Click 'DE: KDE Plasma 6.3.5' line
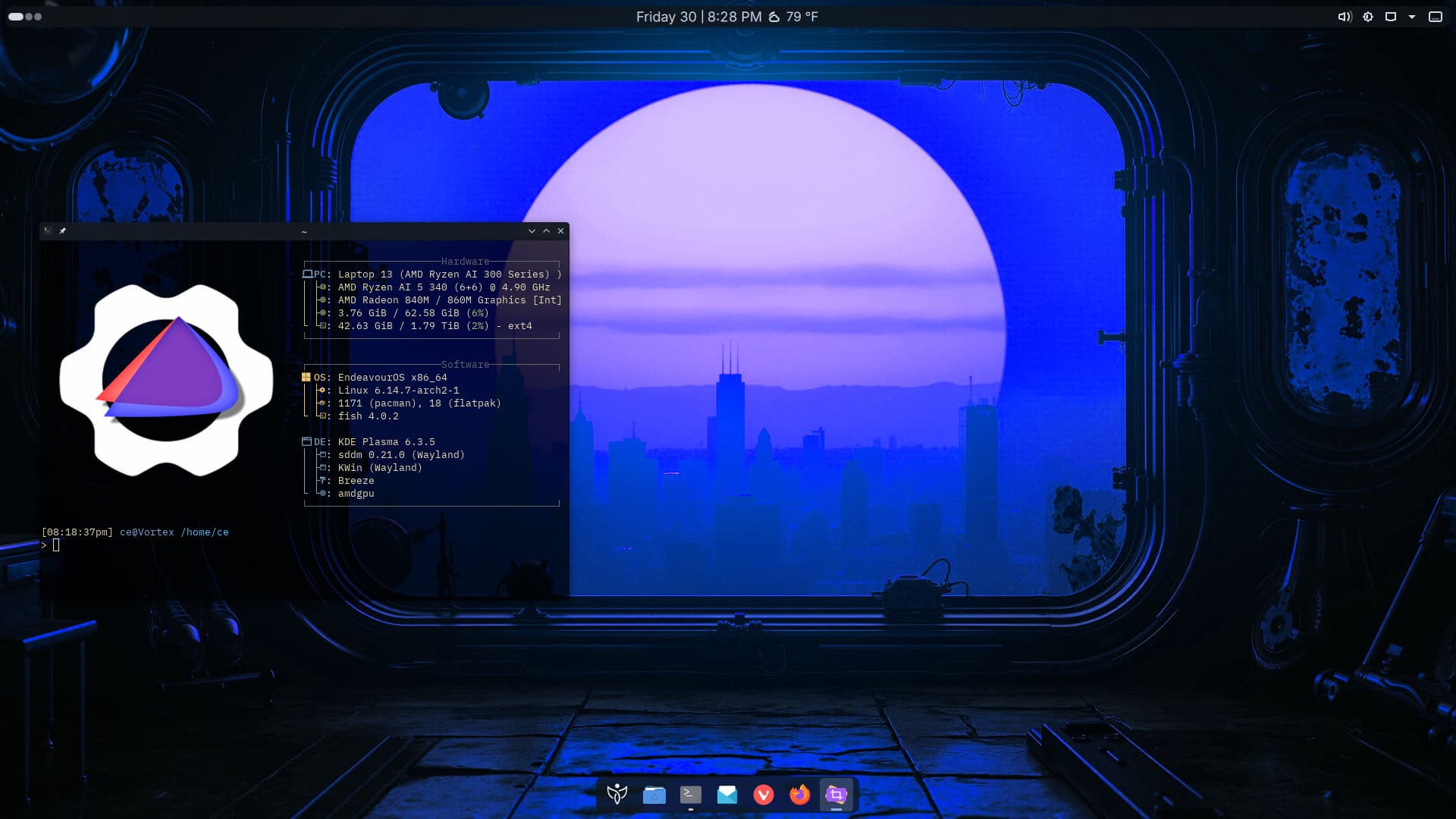Screen dimensions: 1456x819 click(x=369, y=442)
